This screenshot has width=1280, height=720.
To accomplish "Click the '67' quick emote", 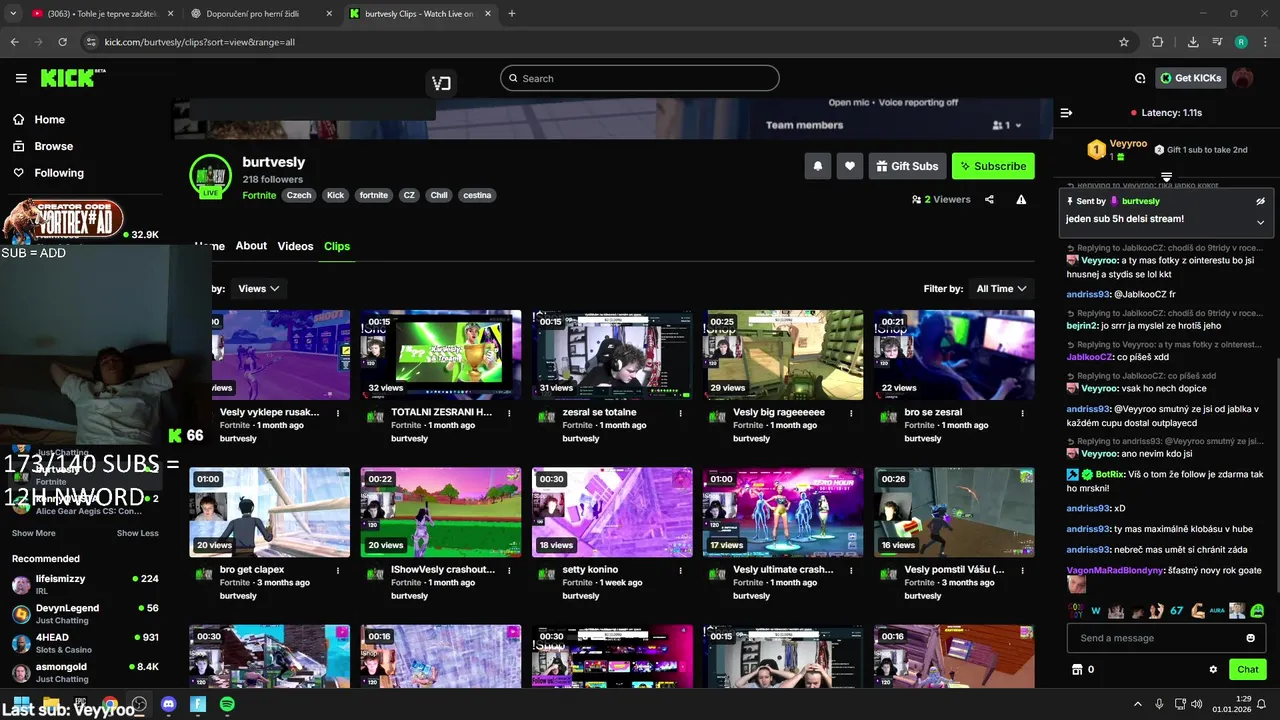I will 1176,610.
